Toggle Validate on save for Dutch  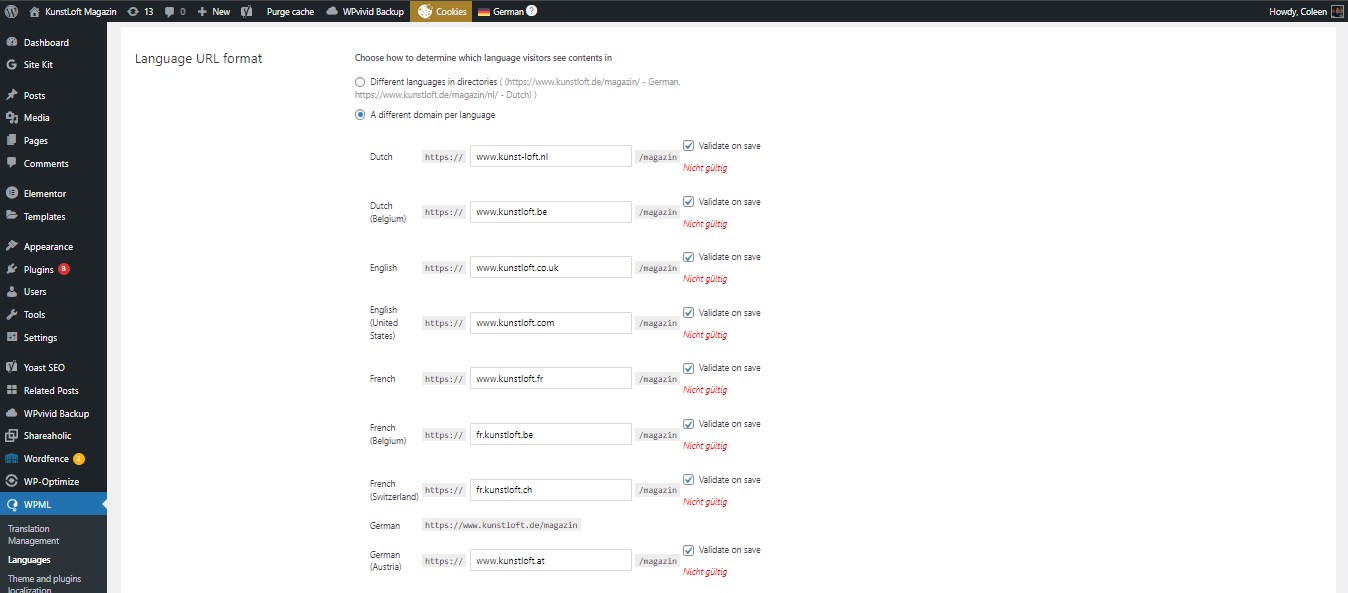(688, 146)
